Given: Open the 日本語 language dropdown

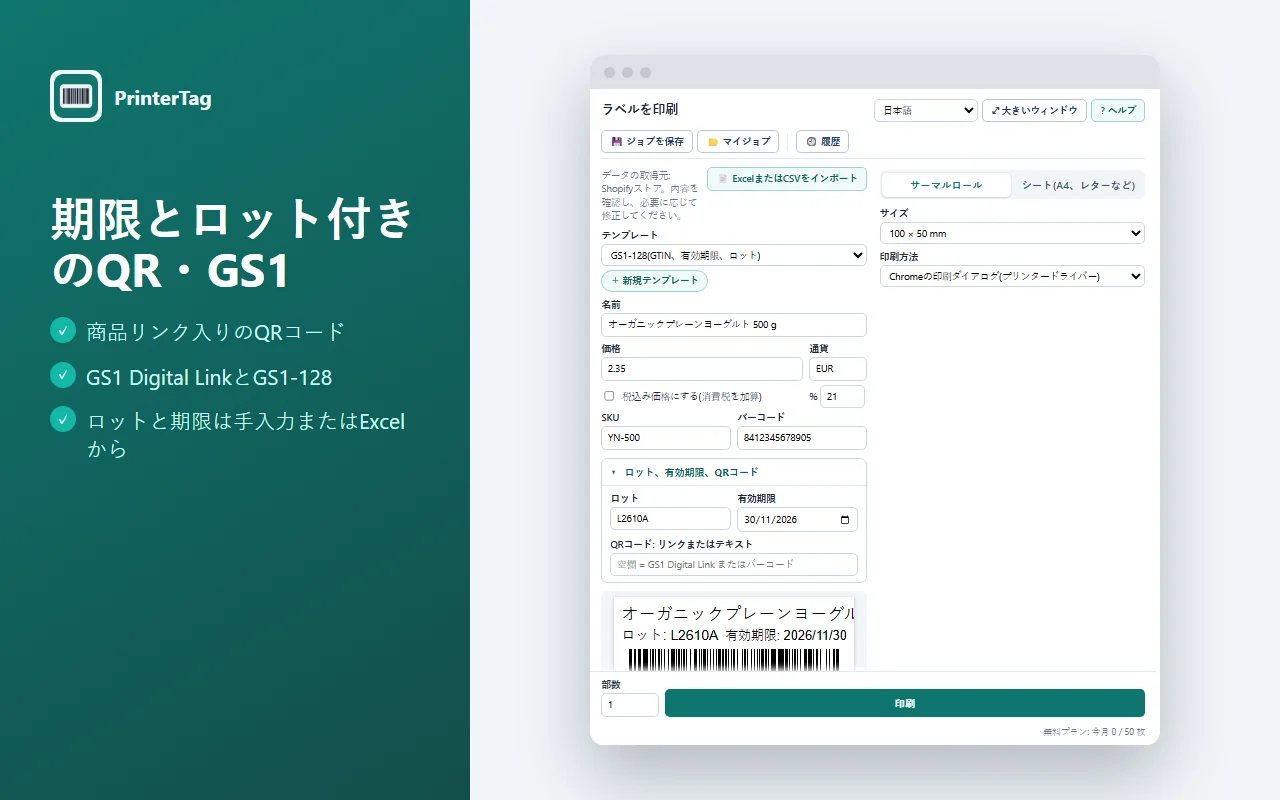Looking at the screenshot, I should (x=925, y=110).
